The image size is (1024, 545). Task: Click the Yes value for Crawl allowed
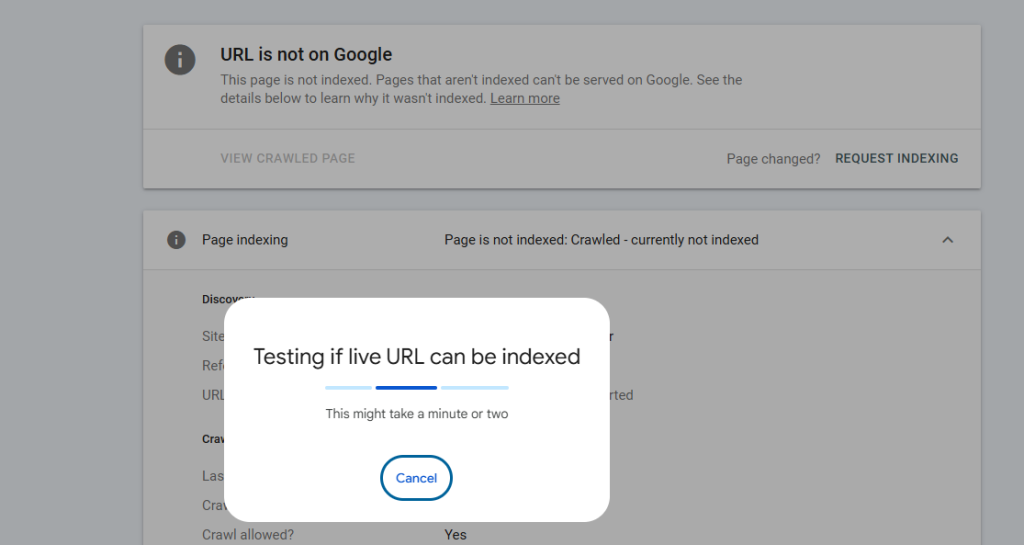pyautogui.click(x=455, y=535)
